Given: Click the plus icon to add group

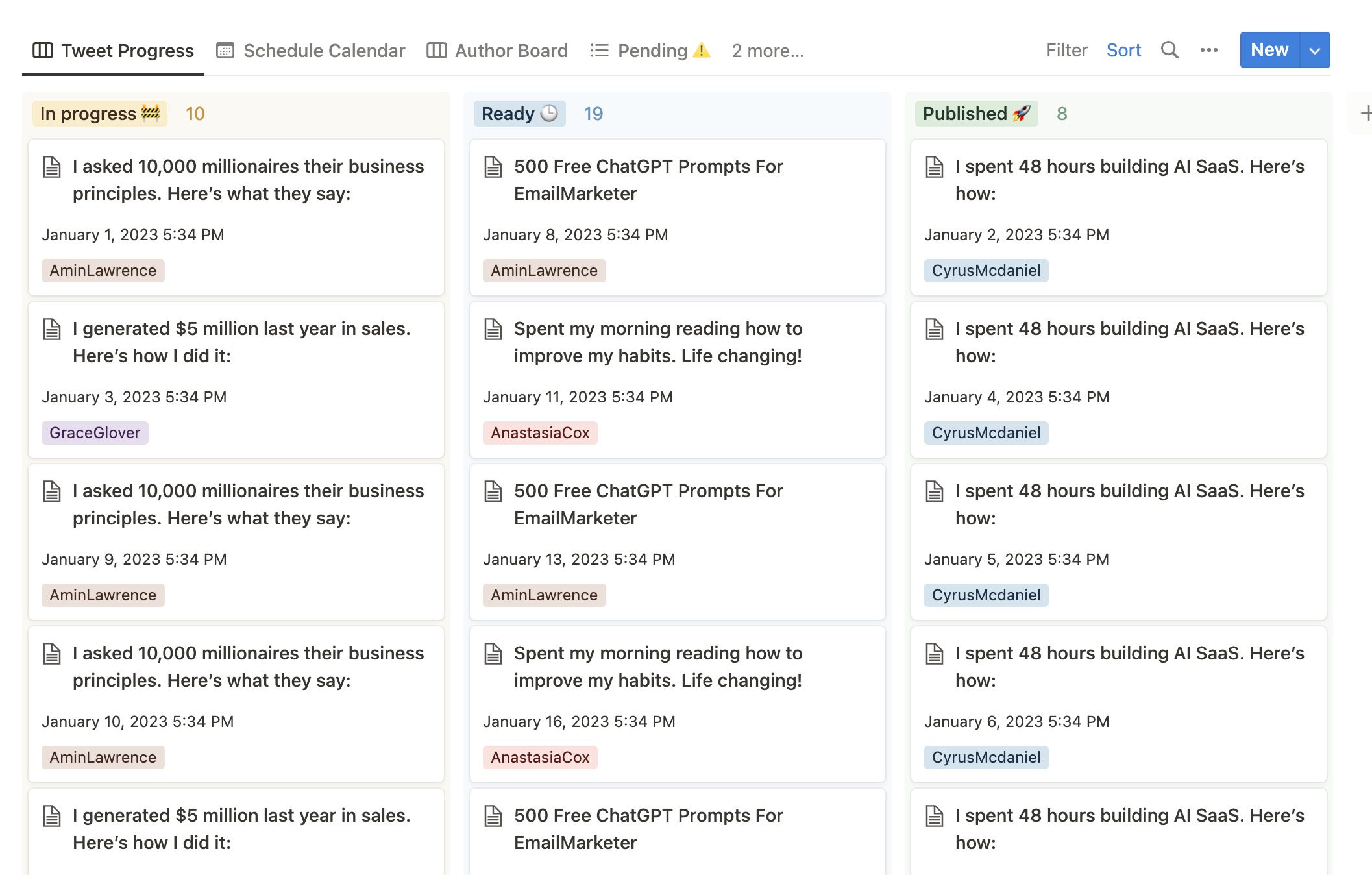Looking at the screenshot, I should pyautogui.click(x=1366, y=113).
